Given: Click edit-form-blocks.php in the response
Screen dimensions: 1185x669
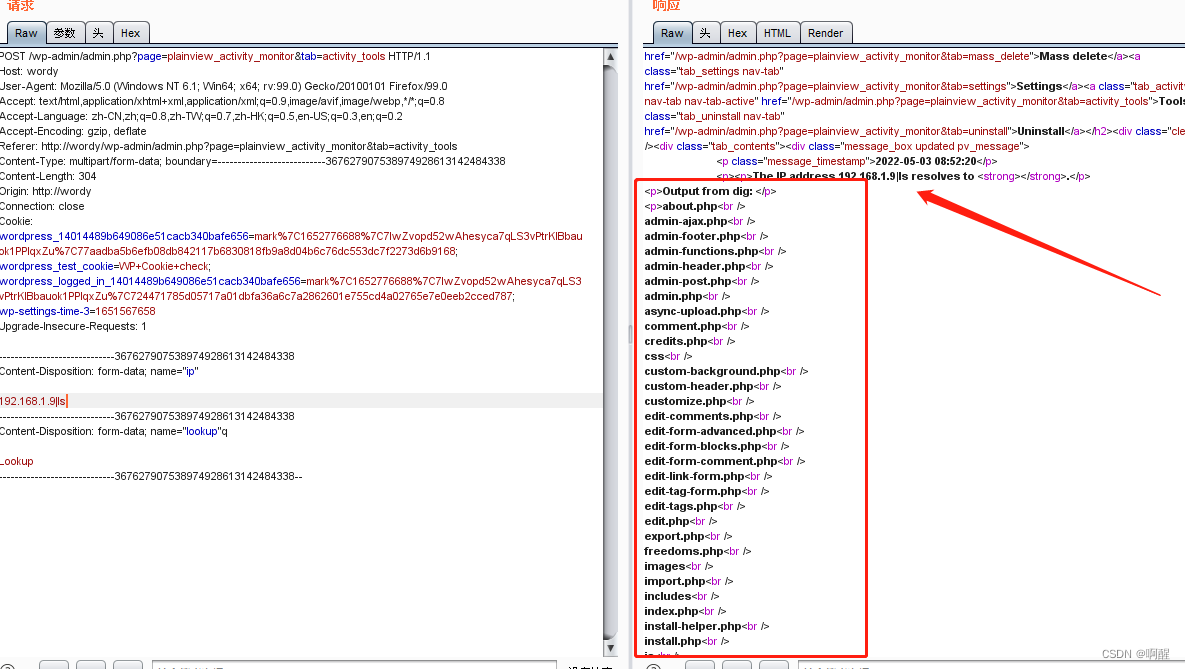Looking at the screenshot, I should tap(703, 446).
